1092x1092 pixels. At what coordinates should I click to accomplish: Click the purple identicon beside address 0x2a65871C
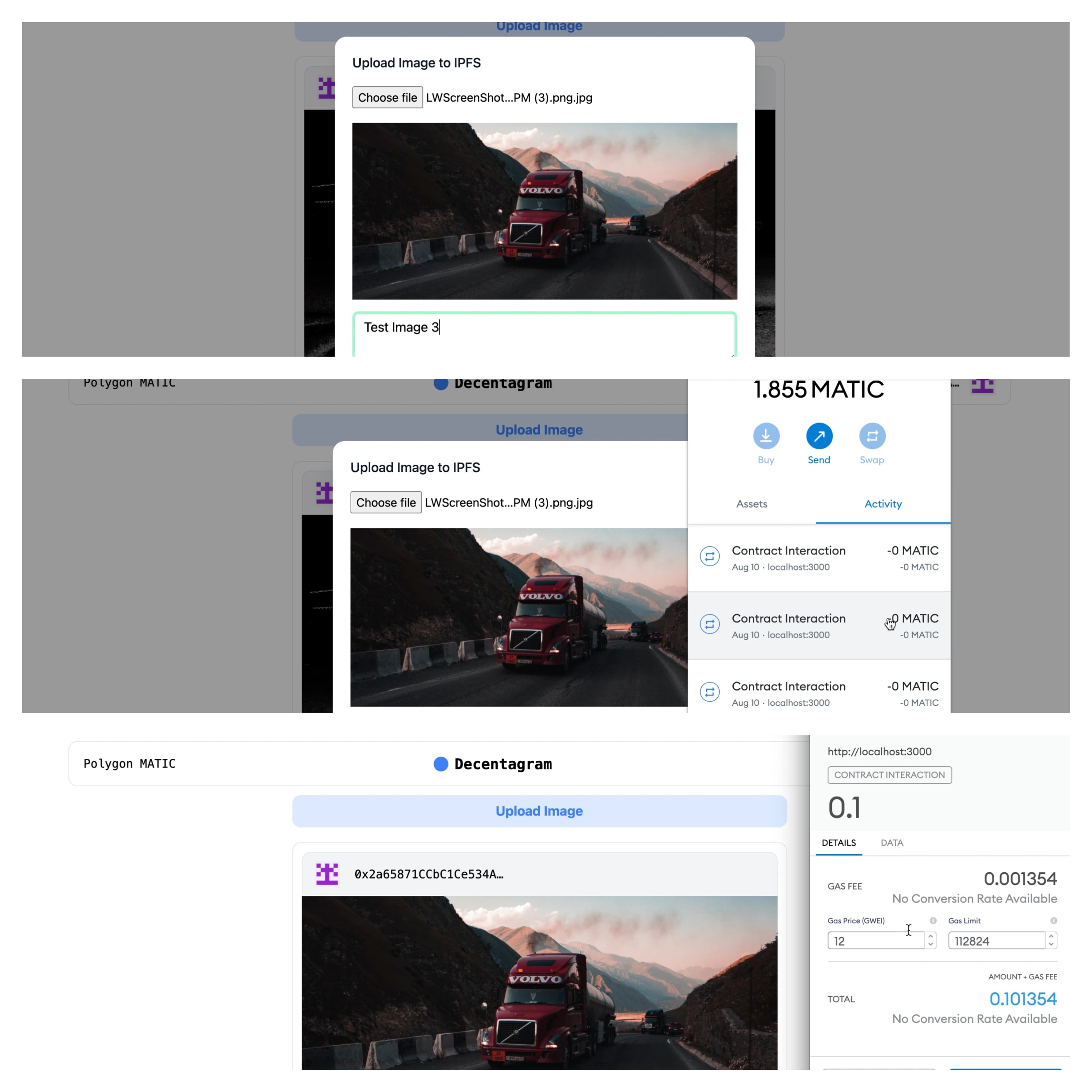click(x=327, y=874)
